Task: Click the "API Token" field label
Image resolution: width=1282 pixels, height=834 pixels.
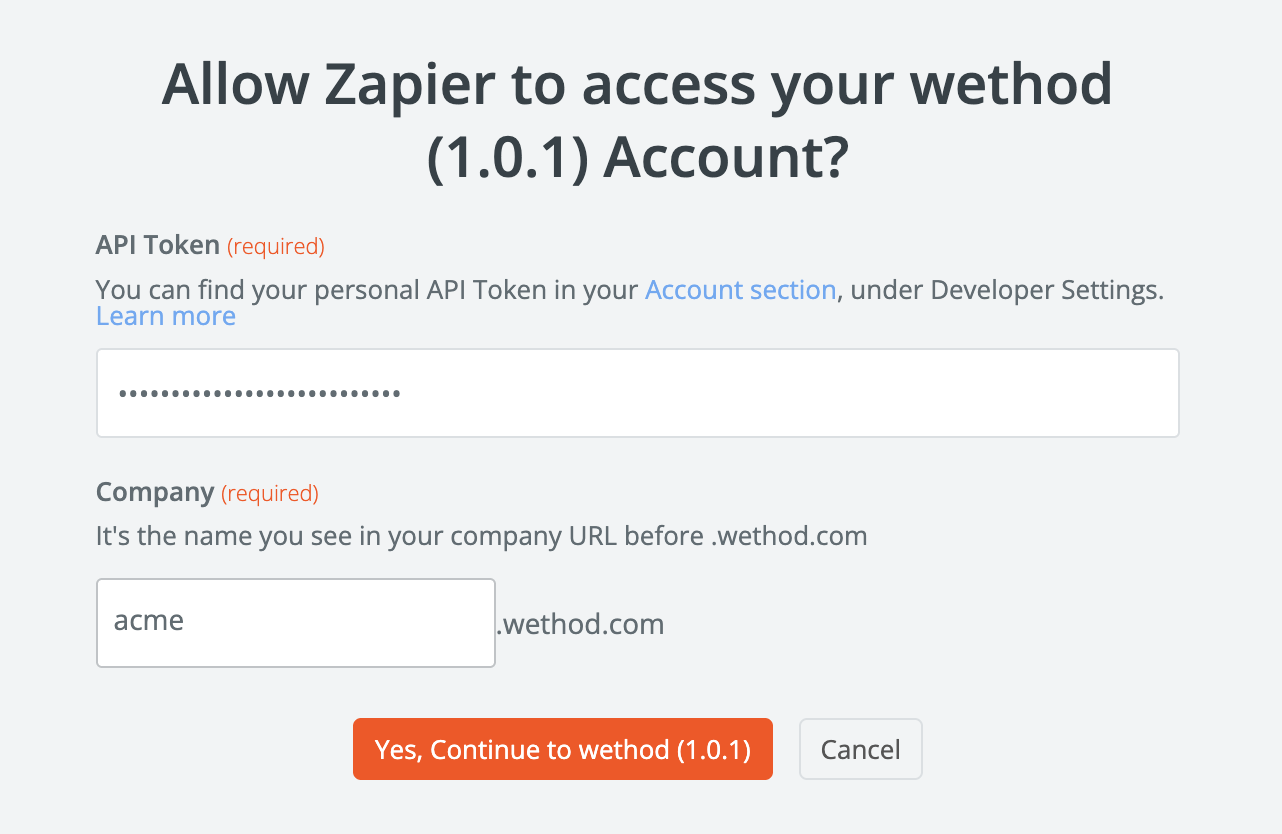Action: (158, 245)
